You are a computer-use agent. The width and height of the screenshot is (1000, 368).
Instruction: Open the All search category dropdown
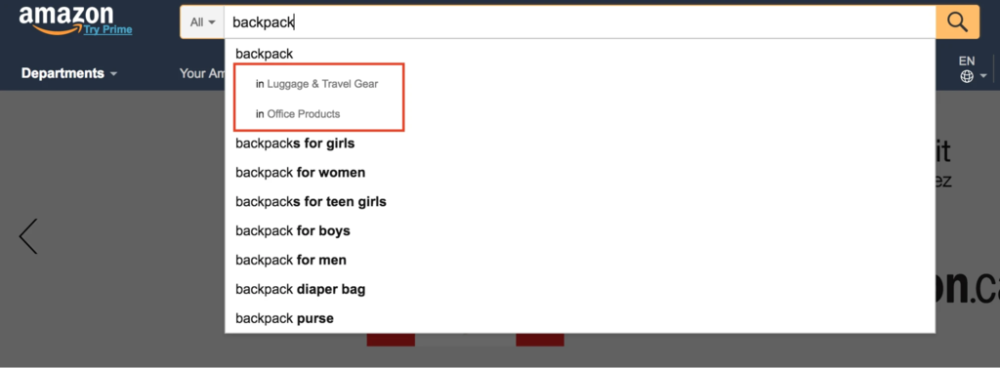203,22
